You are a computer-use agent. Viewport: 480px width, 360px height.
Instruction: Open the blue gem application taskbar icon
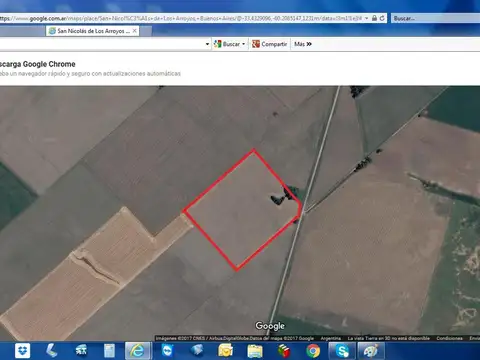pos(197,351)
